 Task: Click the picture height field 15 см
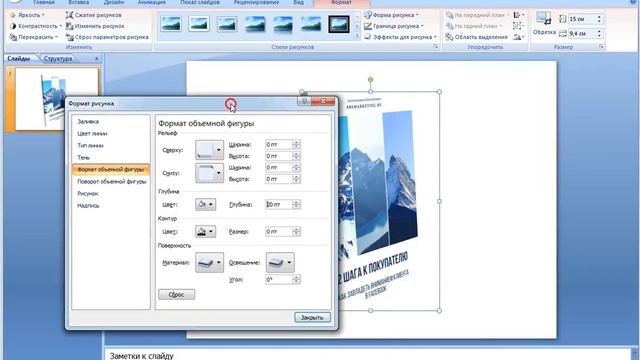(582, 19)
